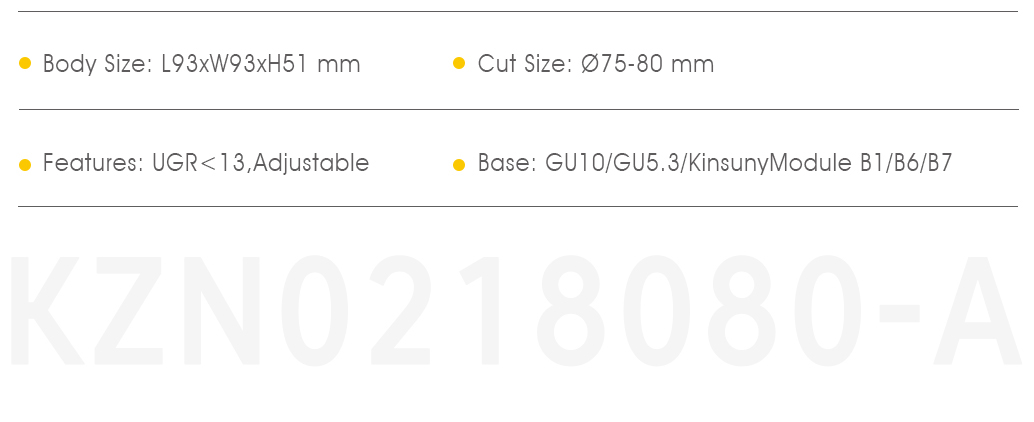
Task: Select the L93xW93xH51 mm dimension value
Action: (x=261, y=64)
